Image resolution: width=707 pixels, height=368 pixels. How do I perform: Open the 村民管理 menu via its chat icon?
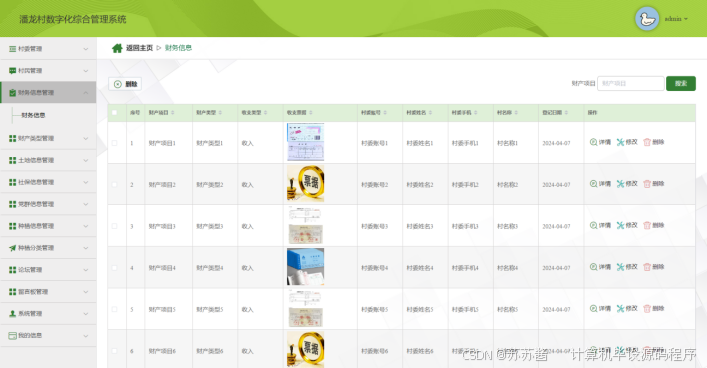click(13, 71)
